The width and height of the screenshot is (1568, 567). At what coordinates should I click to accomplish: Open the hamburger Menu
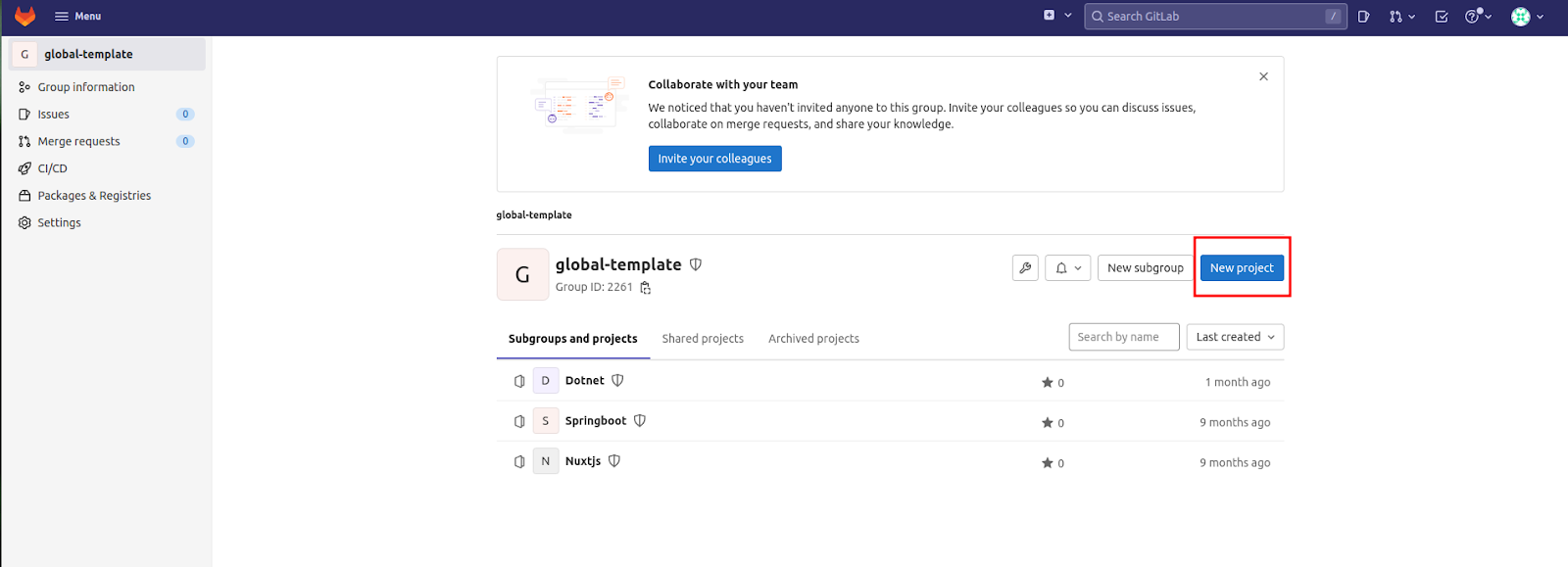tap(77, 16)
